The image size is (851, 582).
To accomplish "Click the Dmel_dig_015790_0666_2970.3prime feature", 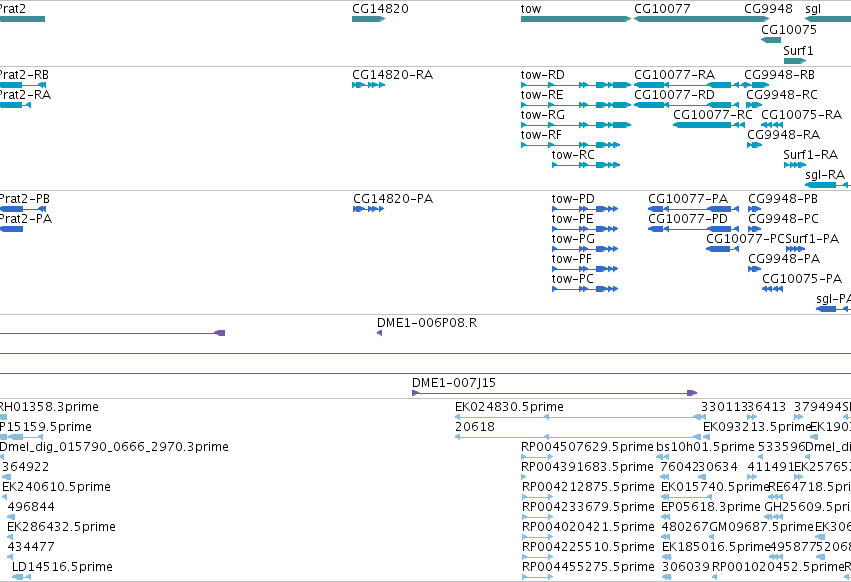I will [2, 457].
